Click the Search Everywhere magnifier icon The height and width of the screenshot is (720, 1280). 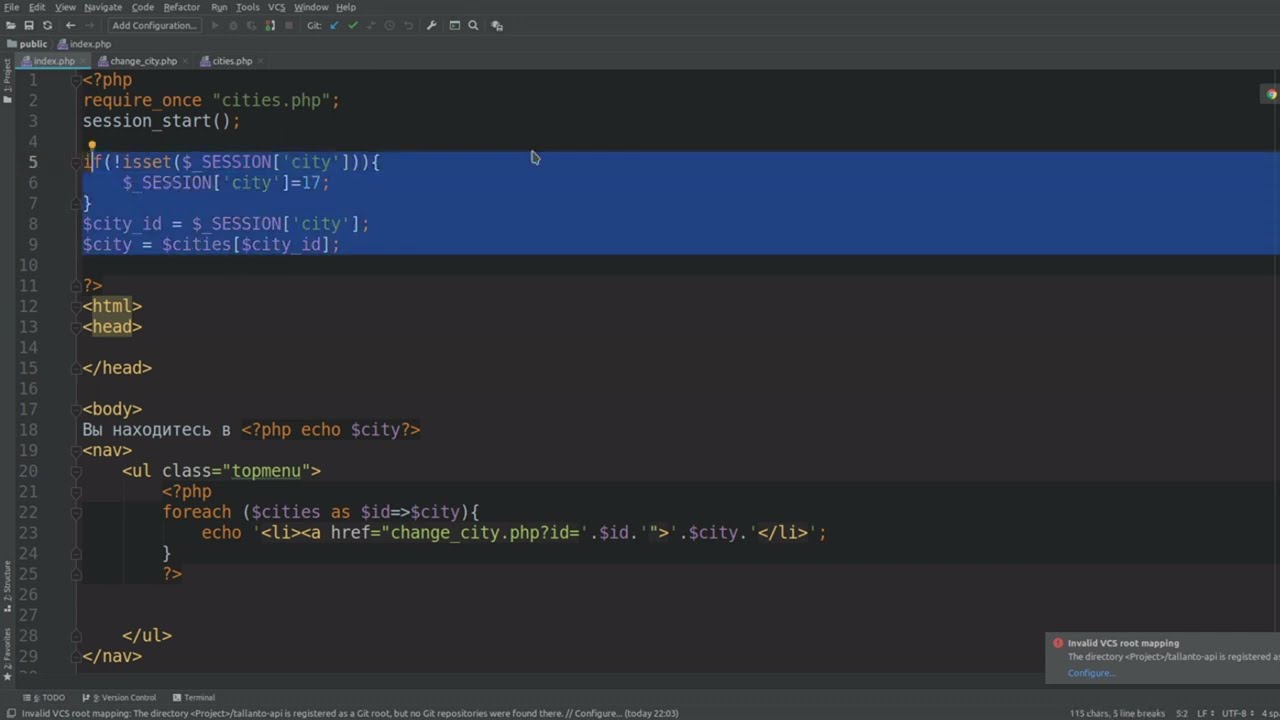click(x=474, y=25)
